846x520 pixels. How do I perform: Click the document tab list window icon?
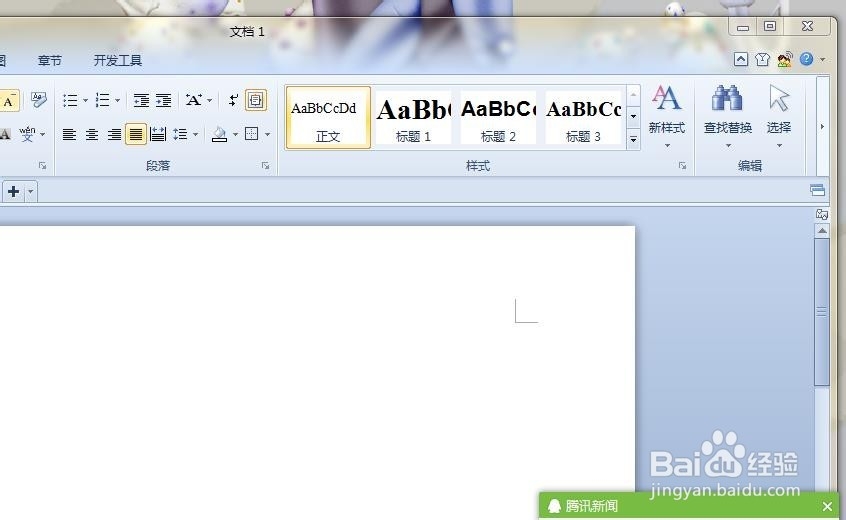[x=817, y=189]
